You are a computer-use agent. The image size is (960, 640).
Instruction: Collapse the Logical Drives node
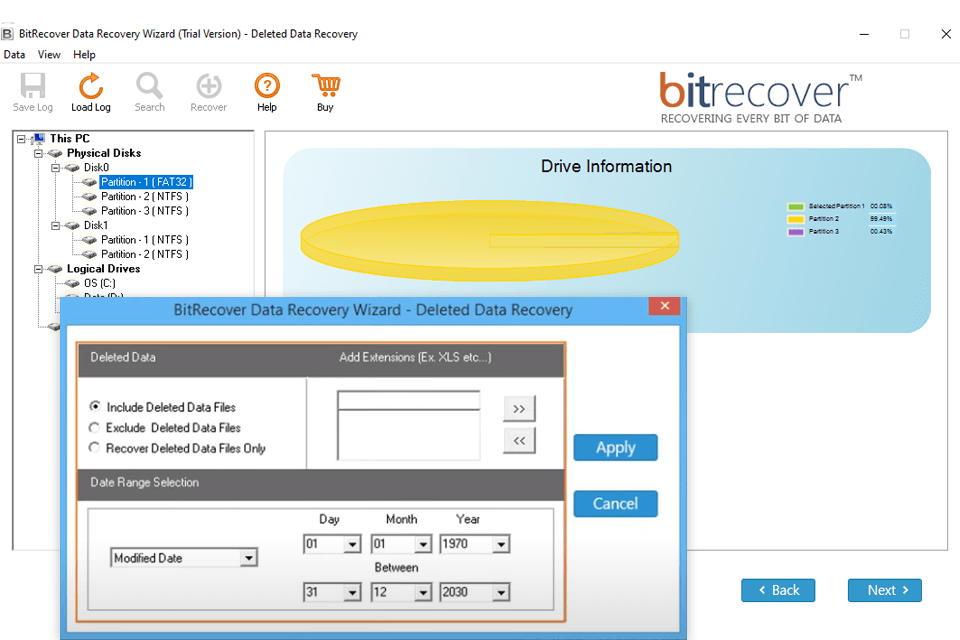point(39,269)
